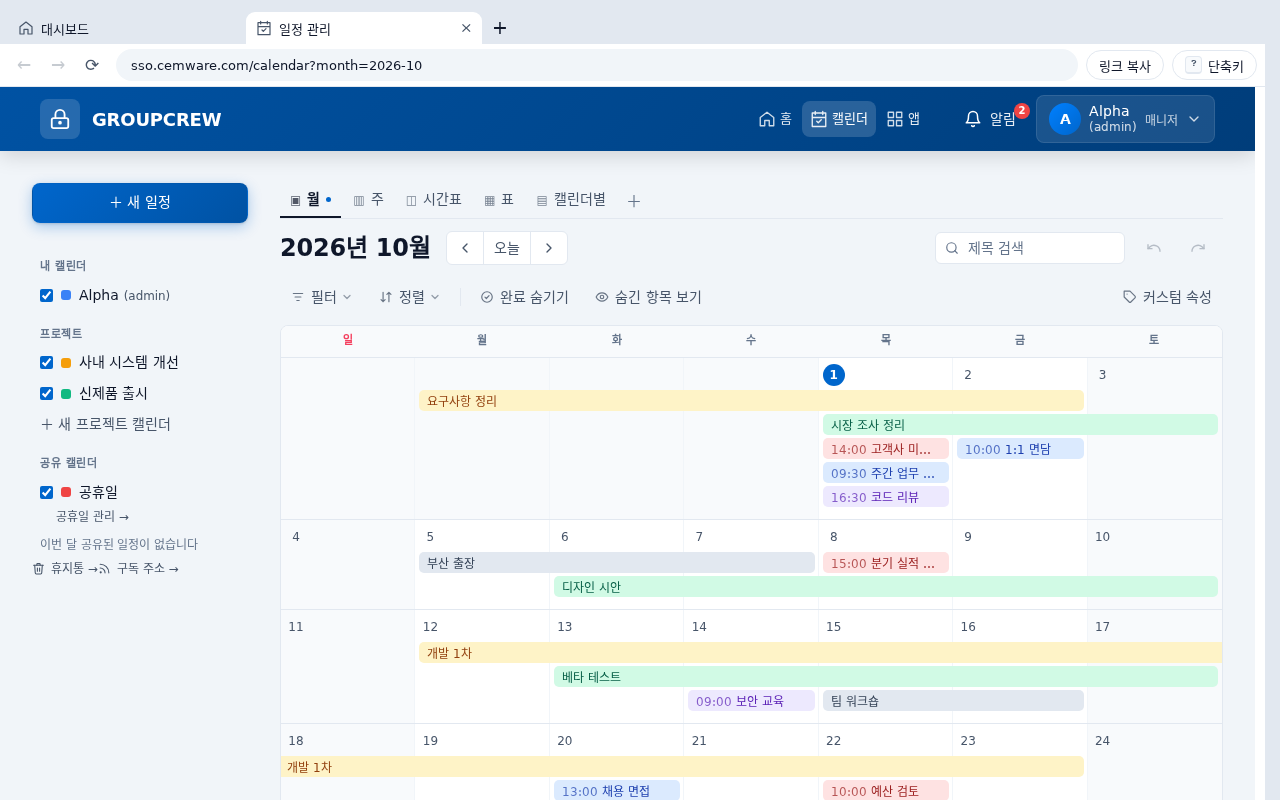Close the 일정 관리 browser tab
The image size is (1280, 800).
pos(466,28)
